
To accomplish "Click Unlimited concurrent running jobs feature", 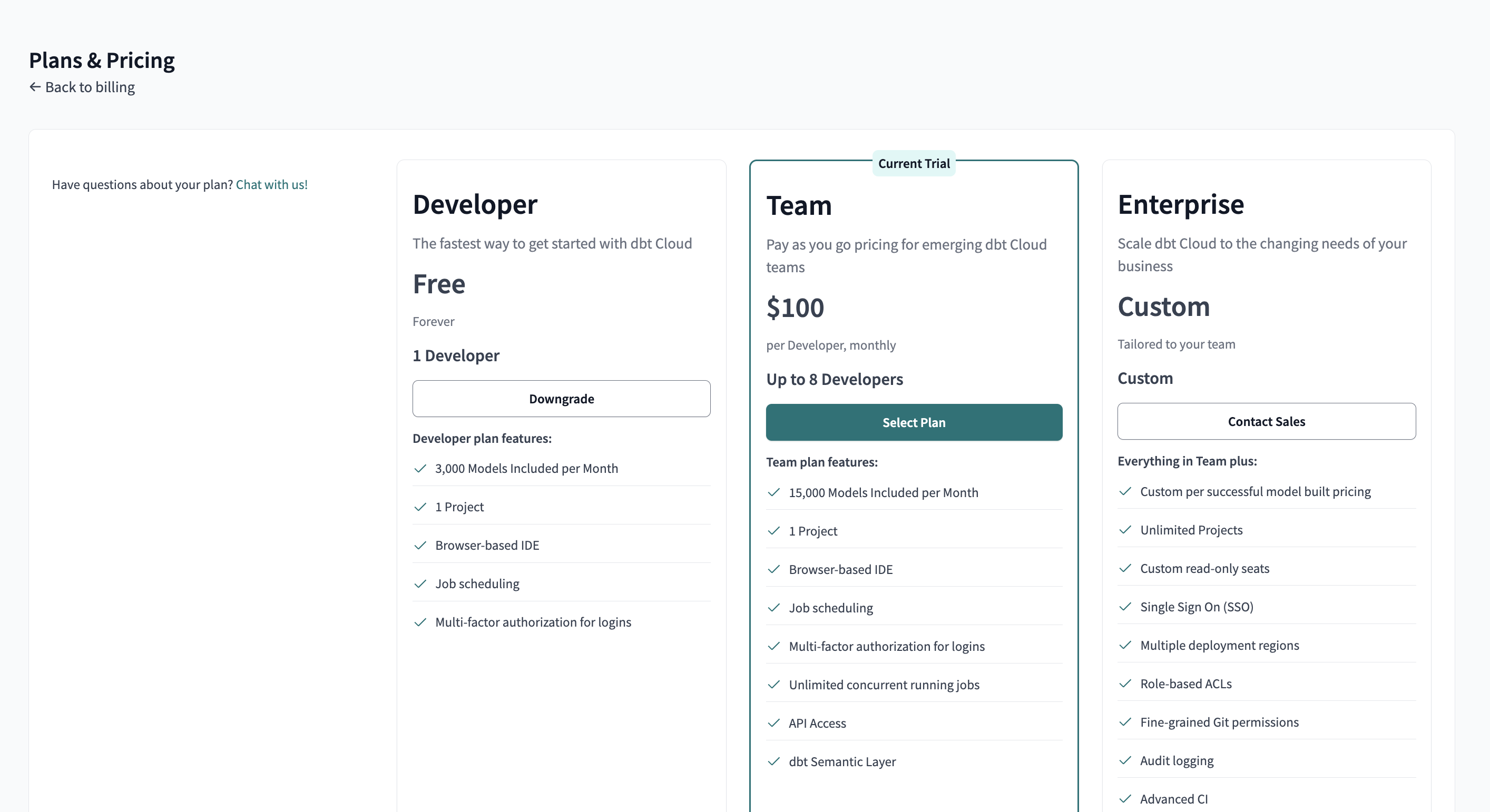I will (x=884, y=685).
